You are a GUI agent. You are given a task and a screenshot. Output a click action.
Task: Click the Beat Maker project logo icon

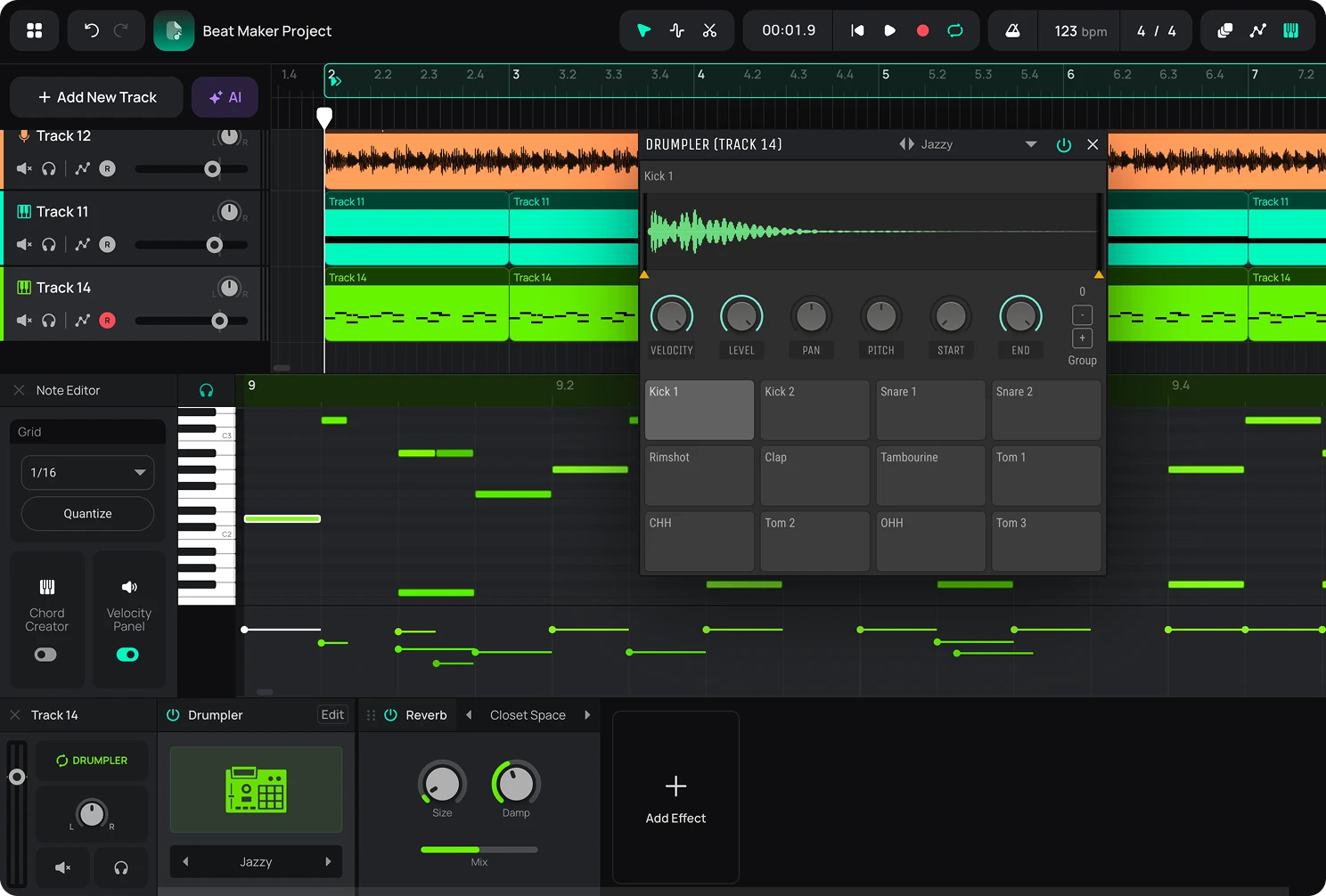click(174, 30)
